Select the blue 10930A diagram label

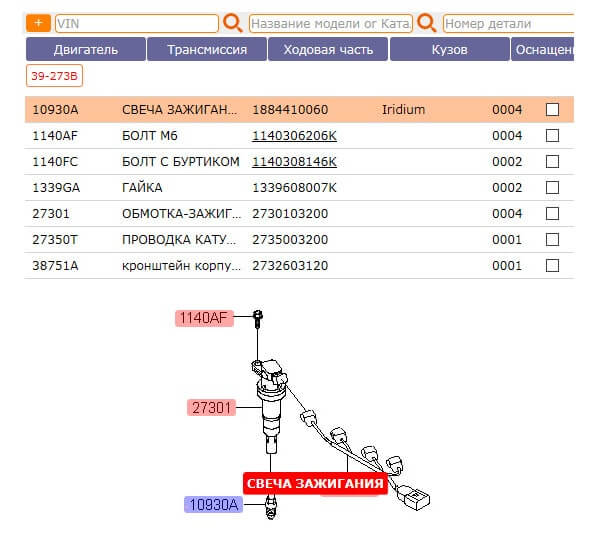pos(213,505)
